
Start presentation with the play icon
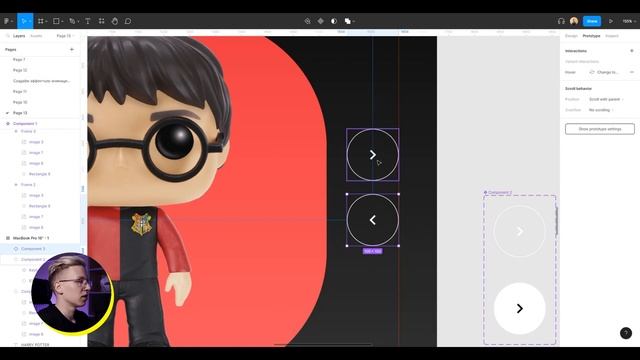pyautogui.click(x=611, y=21)
